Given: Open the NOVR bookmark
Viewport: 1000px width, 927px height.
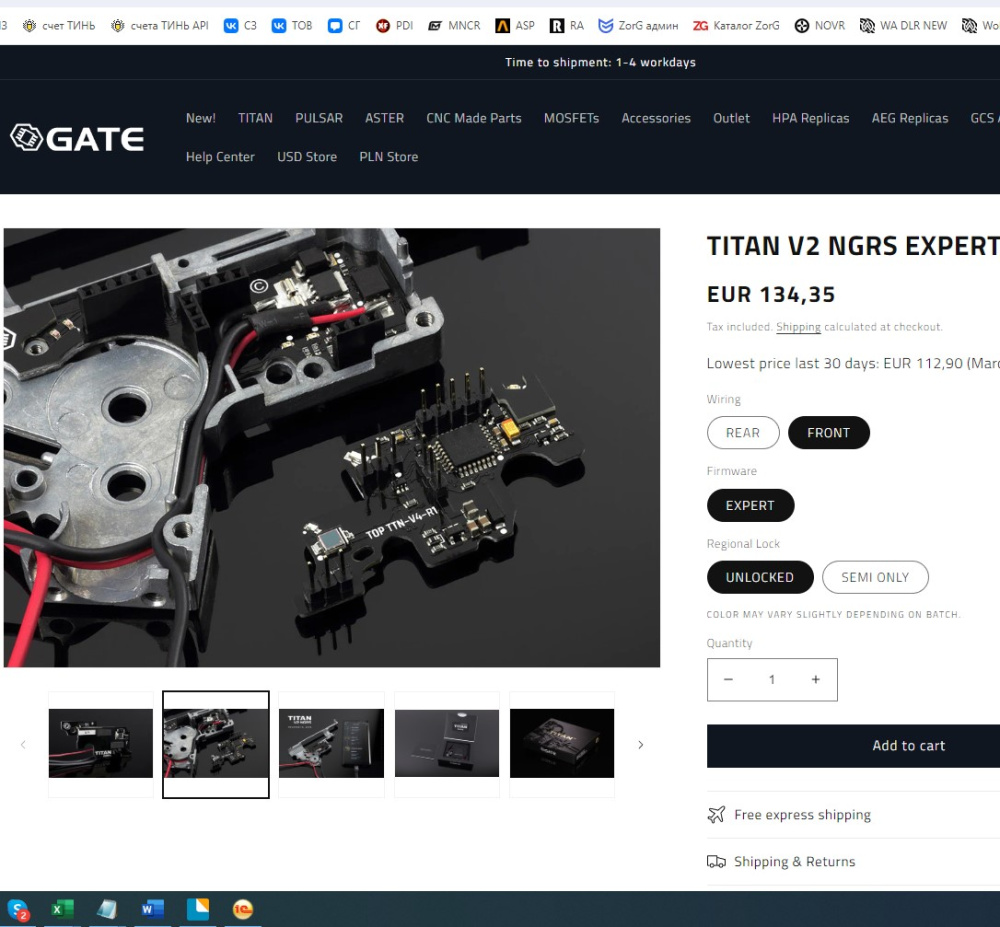Looking at the screenshot, I should (820, 26).
